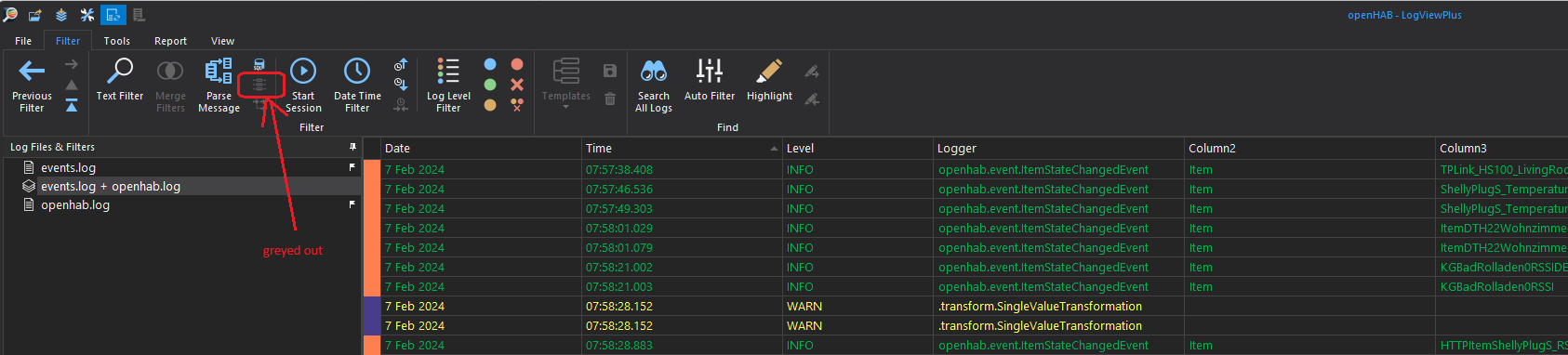Click the Merge Filters tool
Image resolution: width=1568 pixels, height=355 pixels.
tap(170, 85)
